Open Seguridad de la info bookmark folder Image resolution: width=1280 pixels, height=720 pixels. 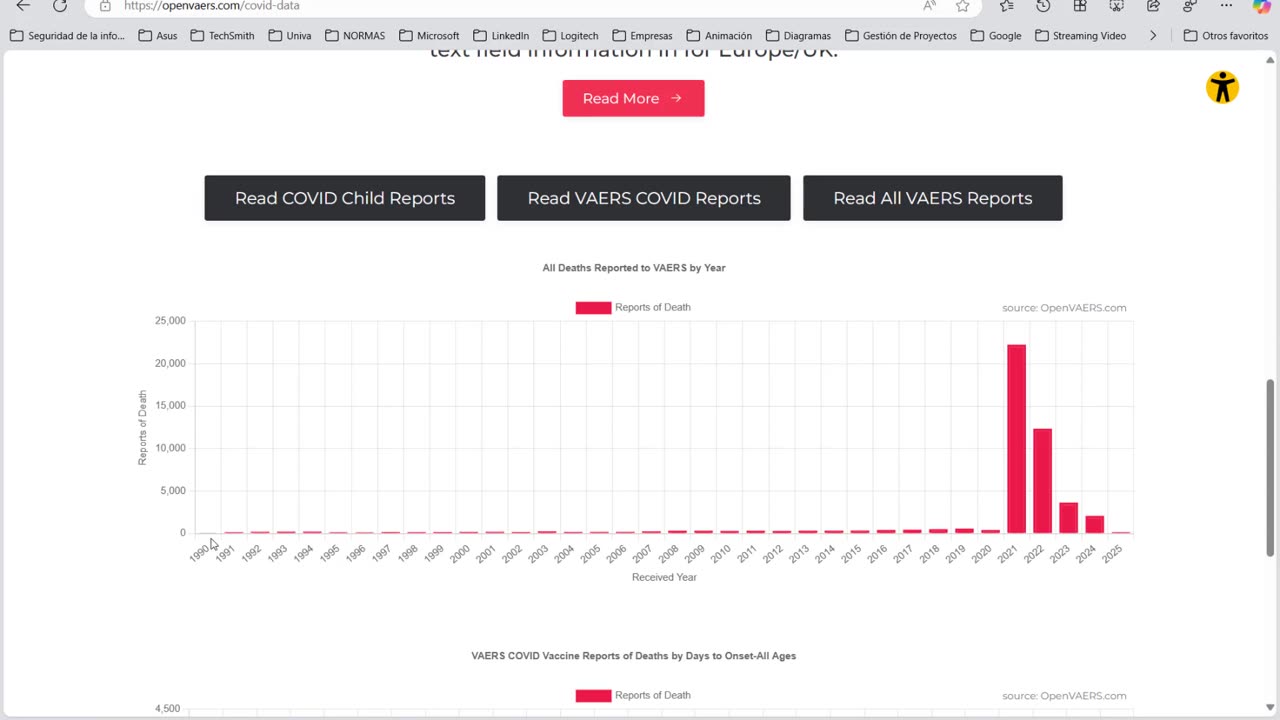[x=67, y=36]
